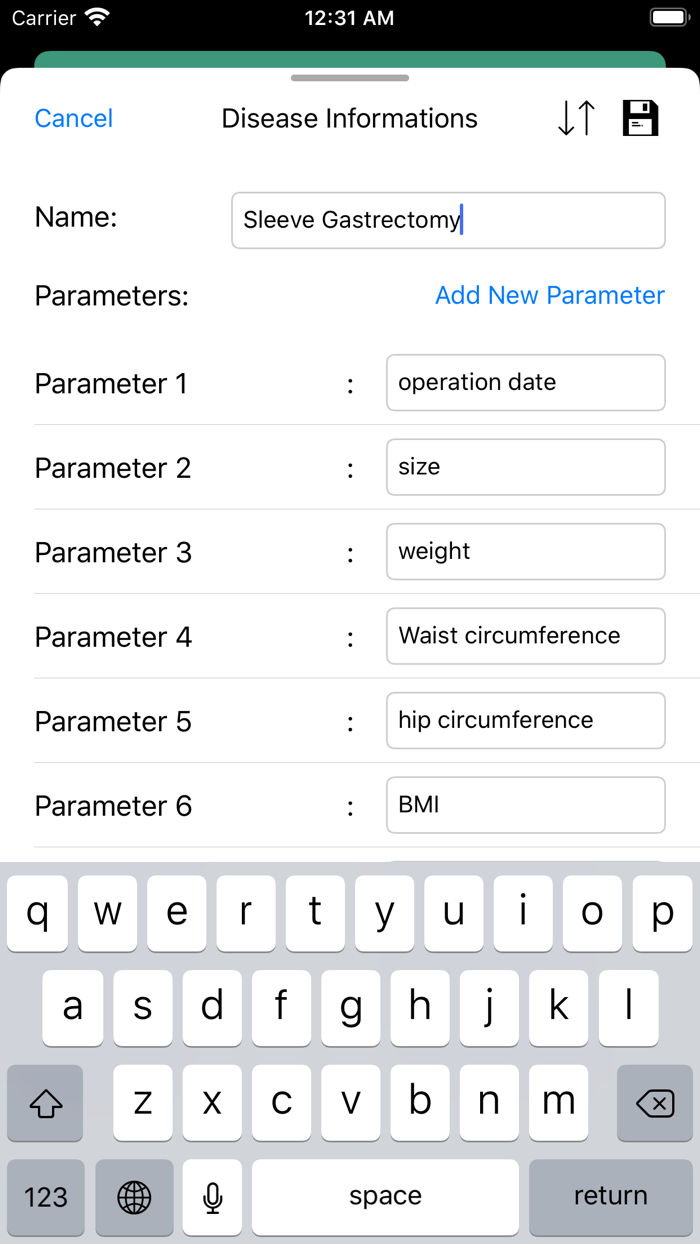Screen dimensions: 700x1244
Task: Click the size field for Parameter 2
Action: pos(525,467)
